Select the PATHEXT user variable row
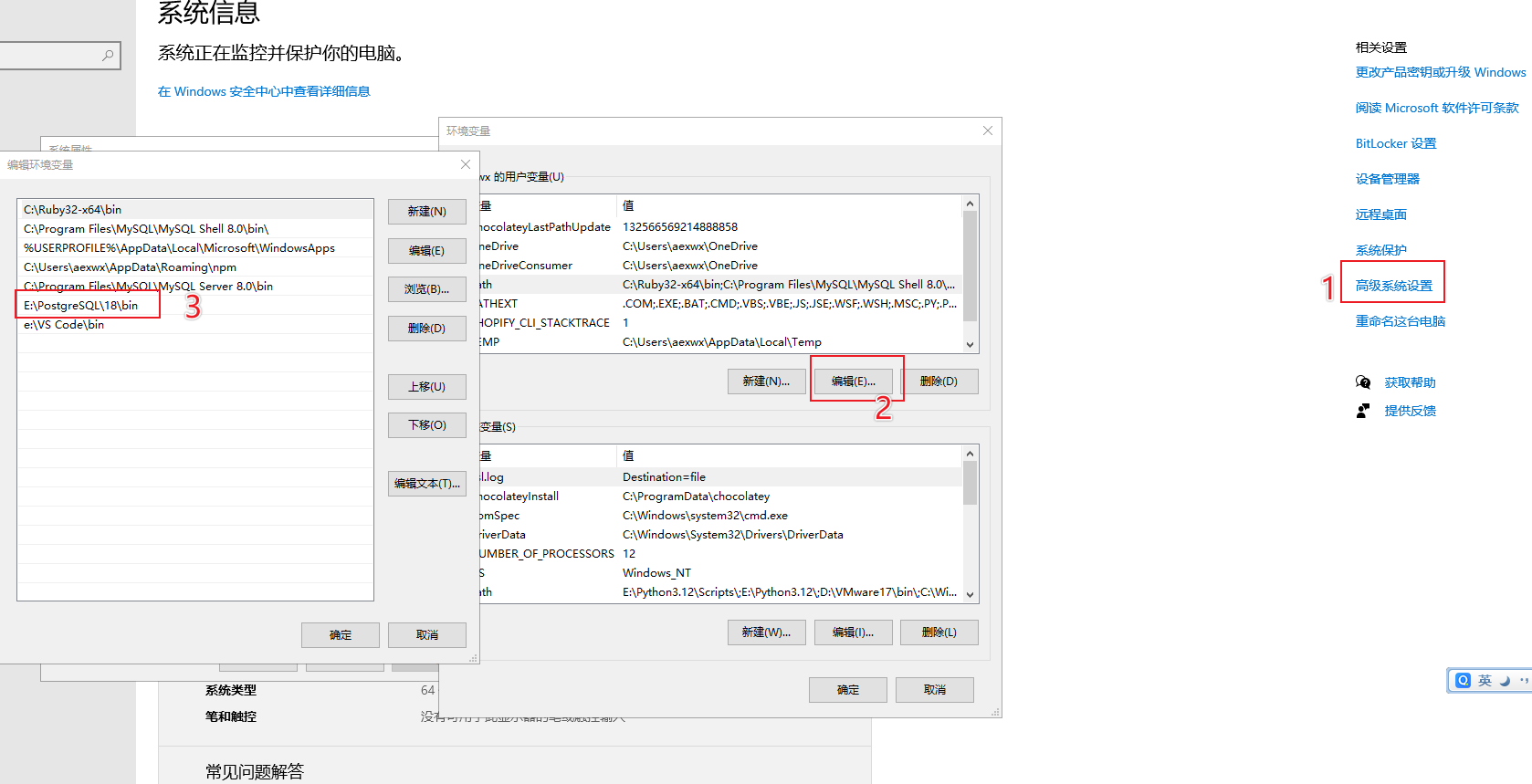The width and height of the screenshot is (1532, 784). tap(720, 304)
